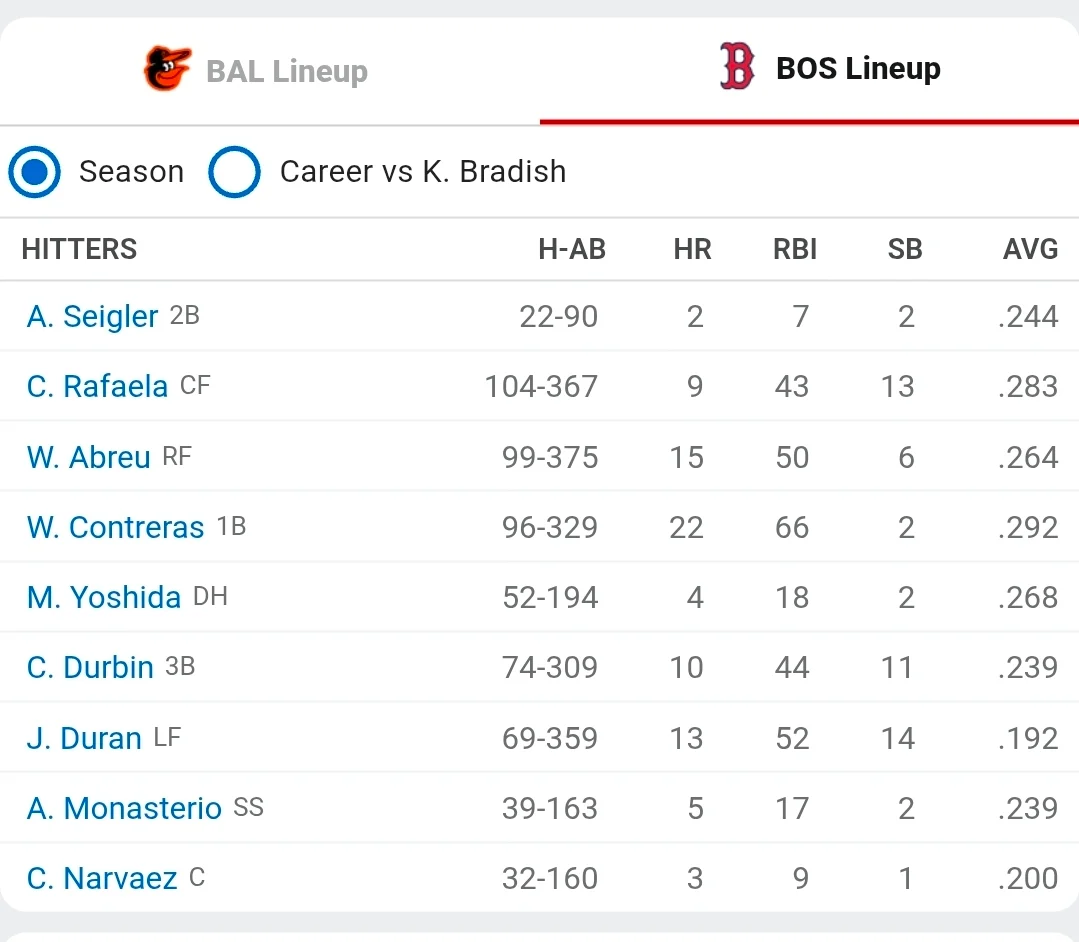Select the BOS Lineup tab
The height and width of the screenshot is (942, 1079).
[x=809, y=71]
